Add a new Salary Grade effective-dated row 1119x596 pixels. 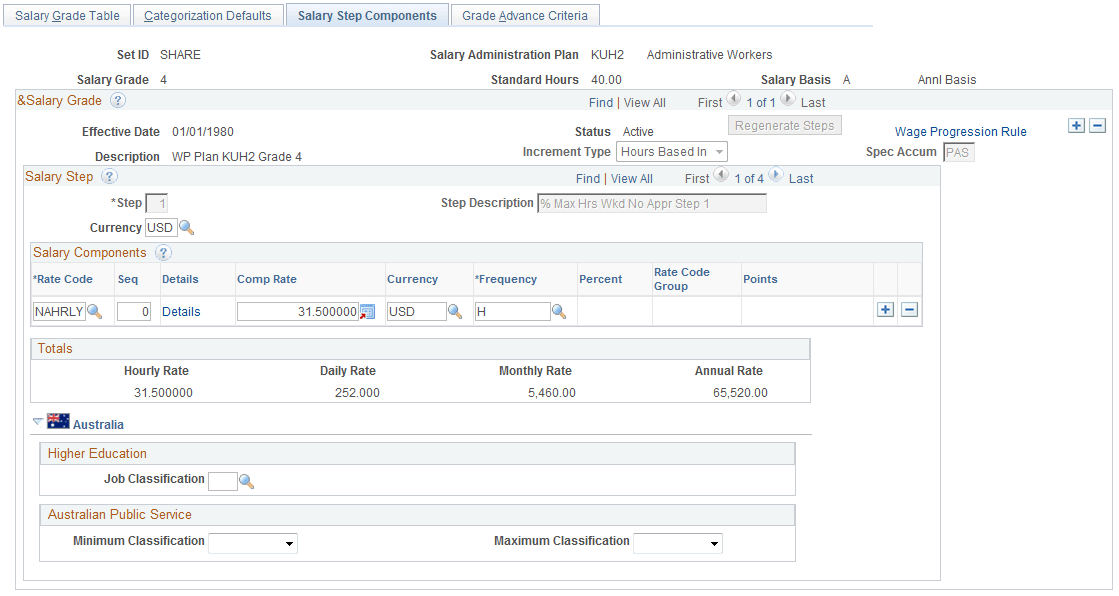[1077, 125]
